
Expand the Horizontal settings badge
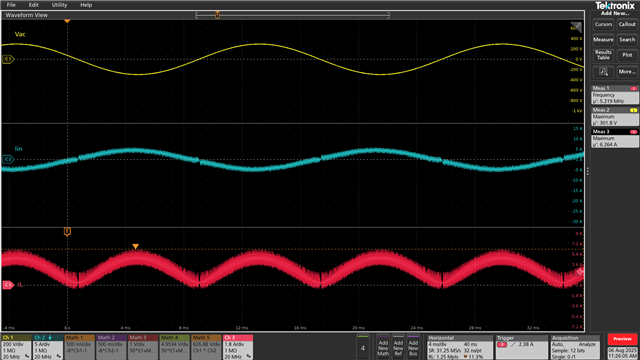point(460,347)
